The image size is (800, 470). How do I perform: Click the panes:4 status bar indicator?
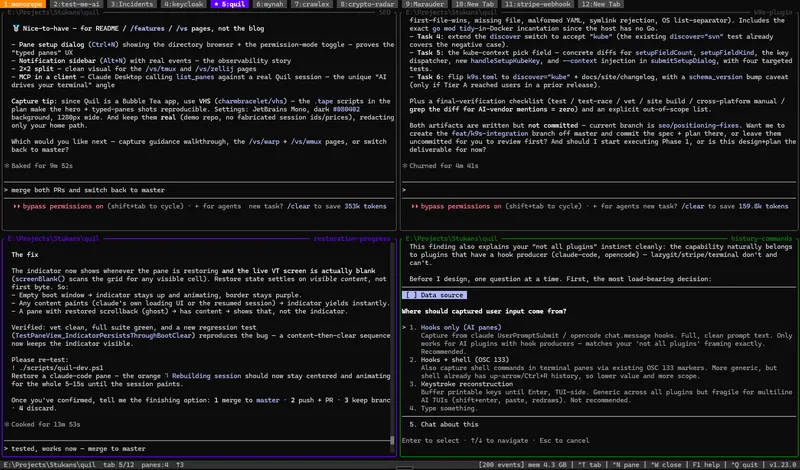(x=155, y=465)
